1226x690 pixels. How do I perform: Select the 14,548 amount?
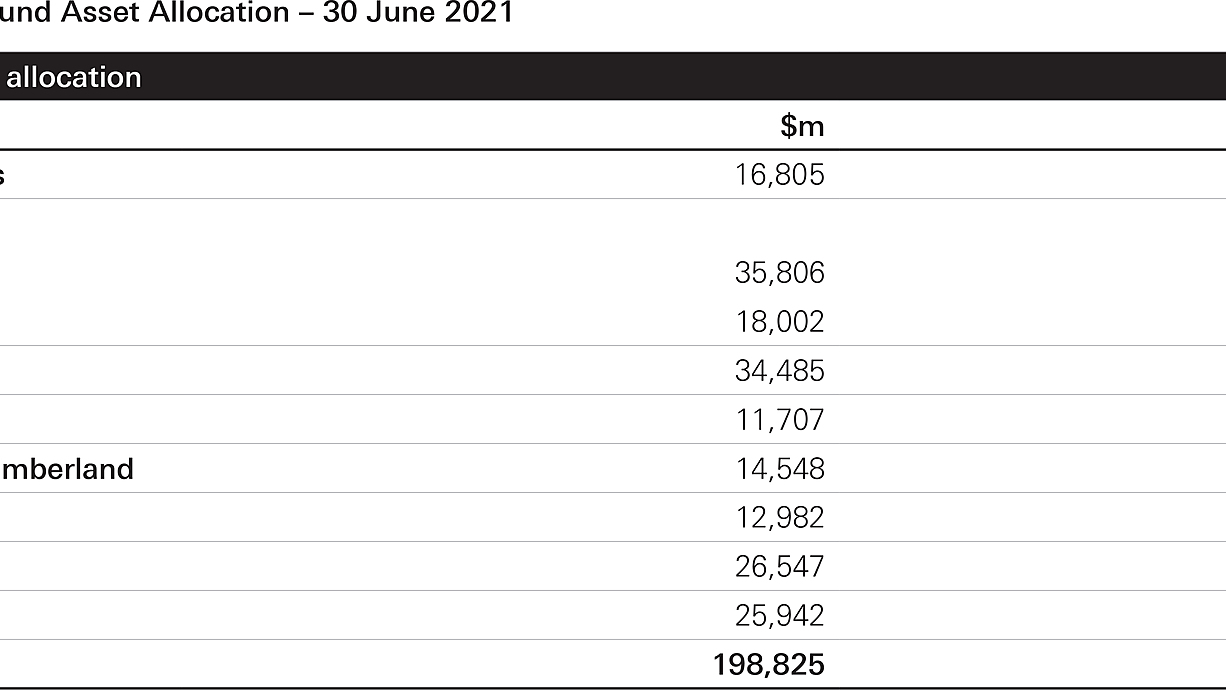tap(781, 469)
